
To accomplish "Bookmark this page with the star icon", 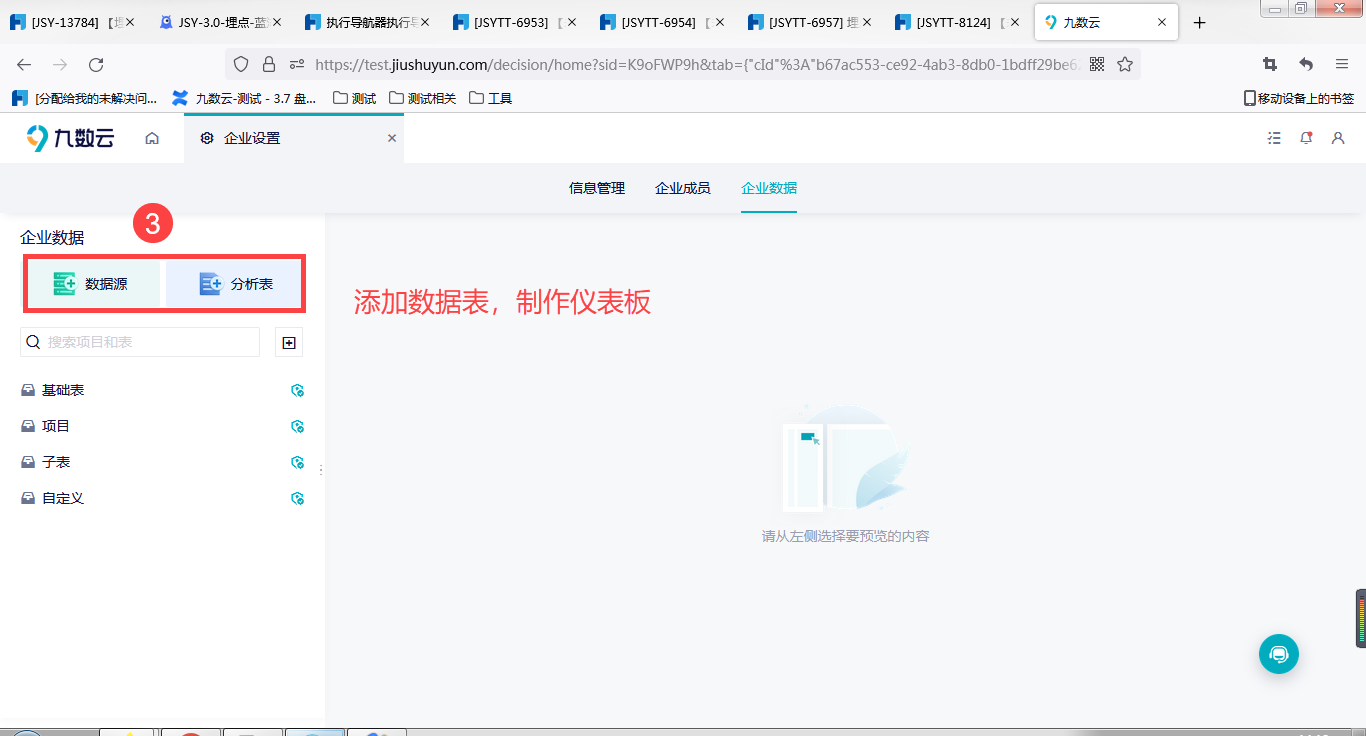I will (x=1125, y=64).
